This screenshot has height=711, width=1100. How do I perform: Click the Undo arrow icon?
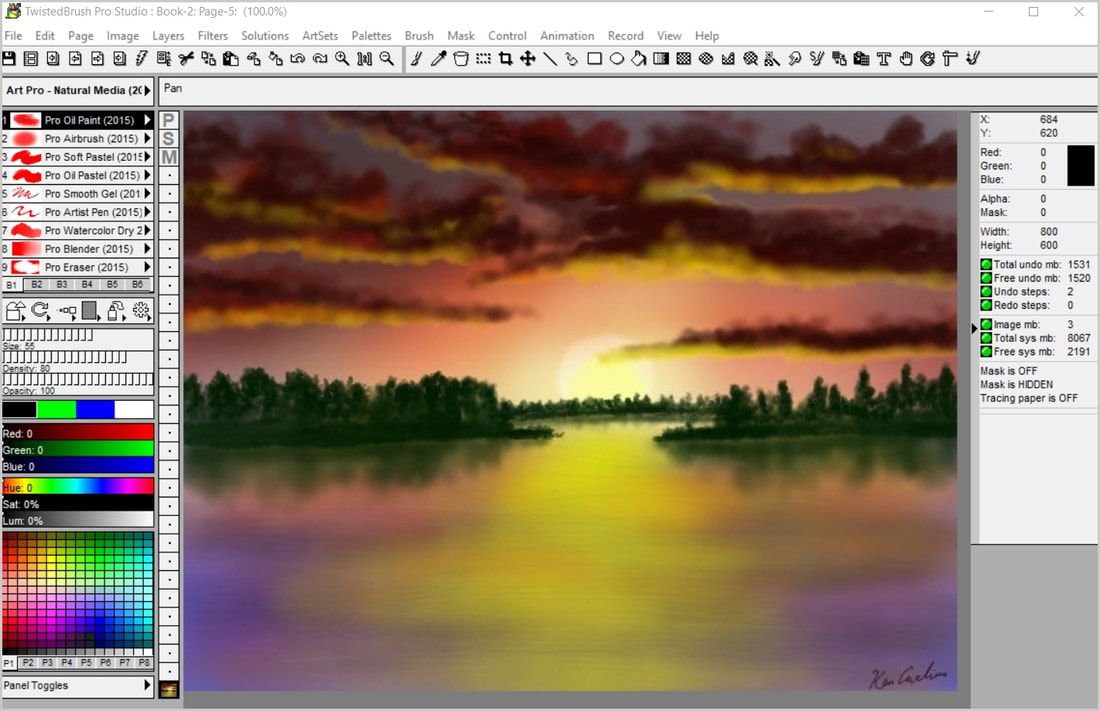296,58
